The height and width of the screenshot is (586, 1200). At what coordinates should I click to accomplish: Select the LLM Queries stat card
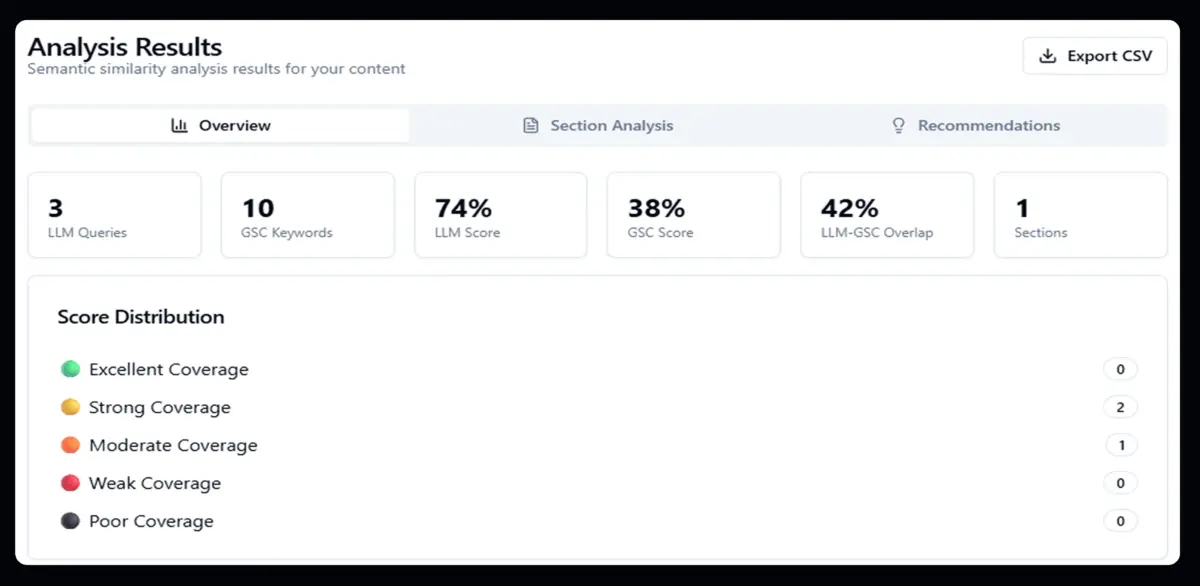(114, 215)
